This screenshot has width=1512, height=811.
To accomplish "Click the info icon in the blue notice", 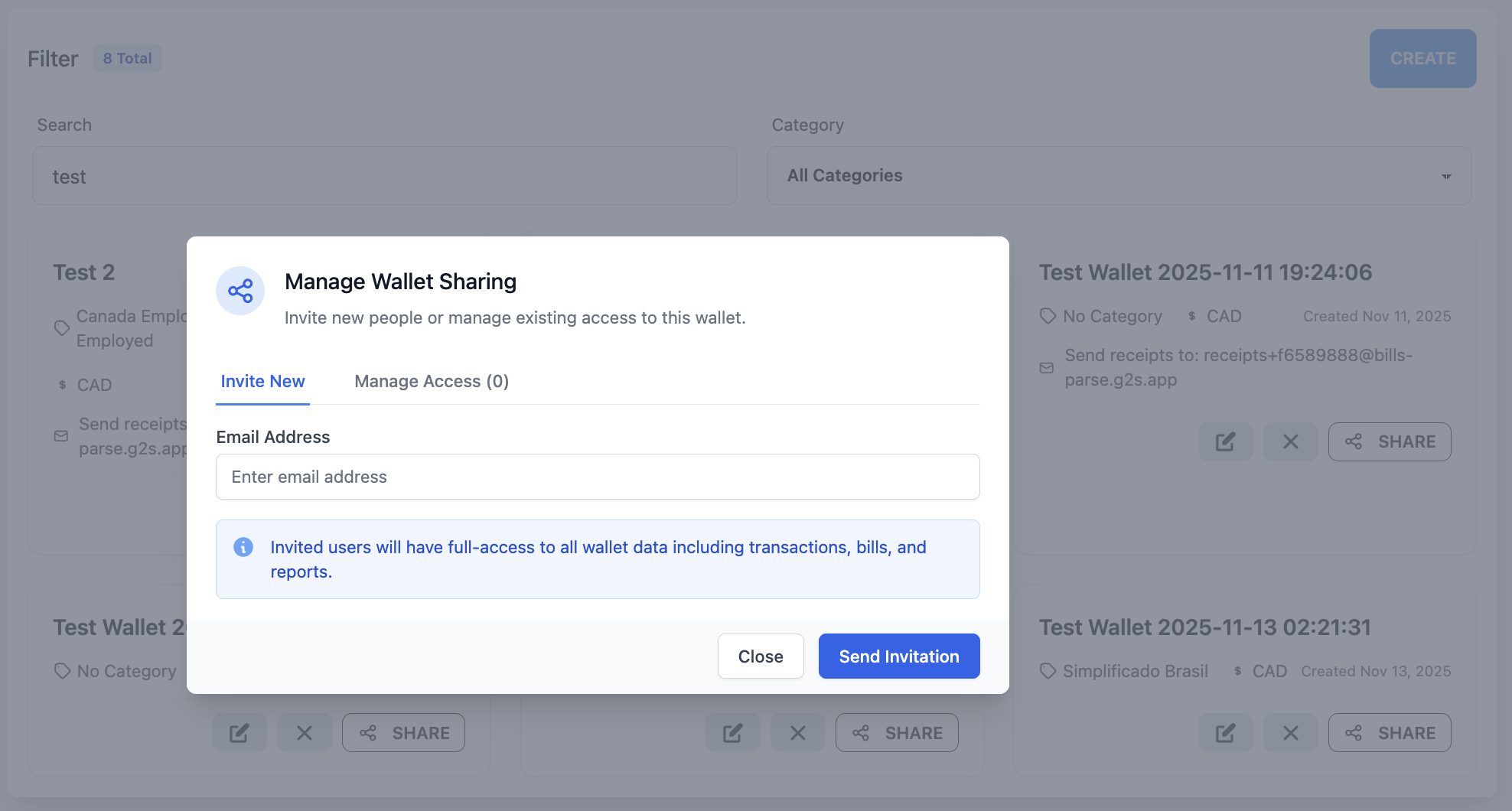I will point(243,547).
